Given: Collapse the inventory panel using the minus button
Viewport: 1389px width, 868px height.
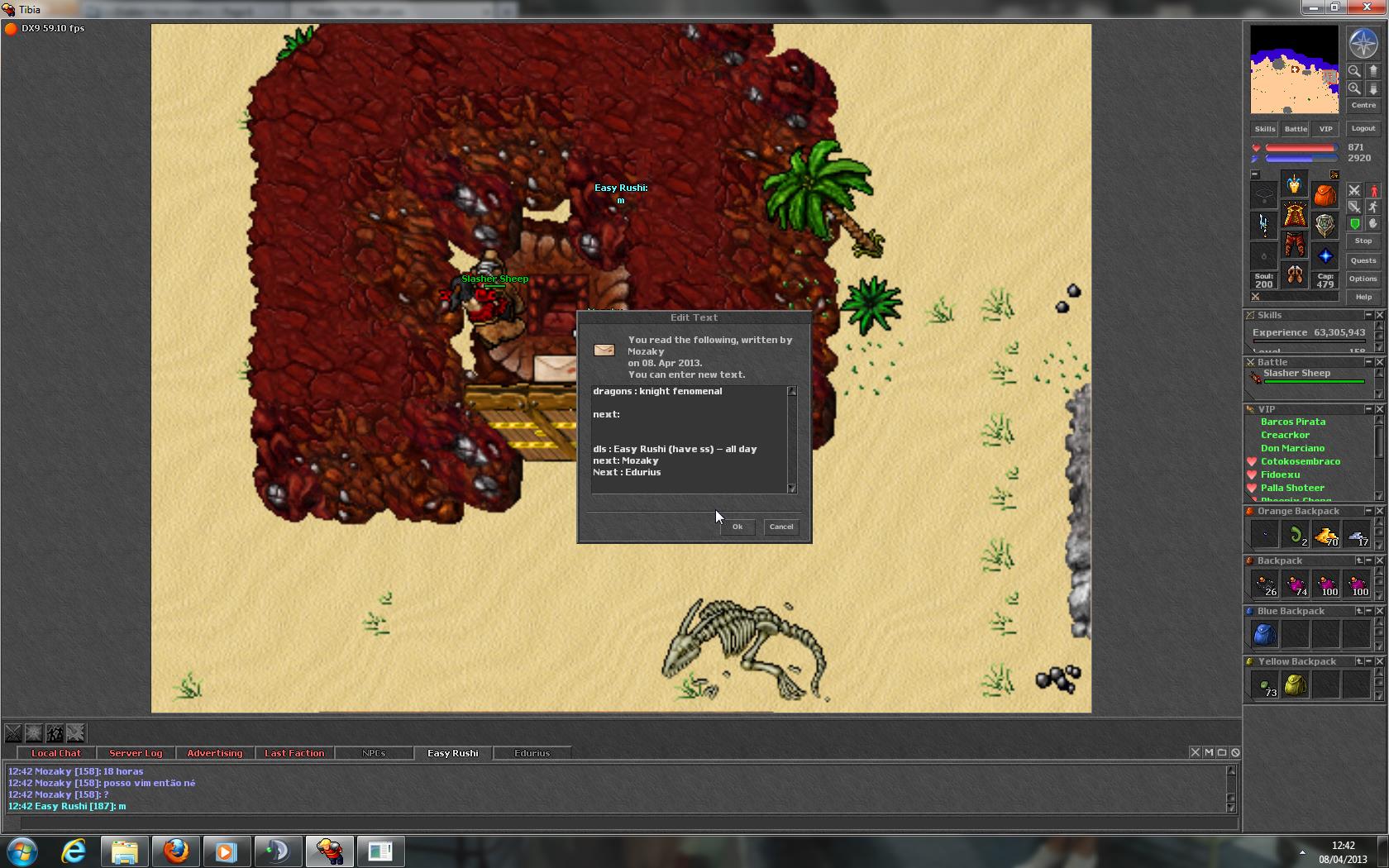Looking at the screenshot, I should [1255, 174].
